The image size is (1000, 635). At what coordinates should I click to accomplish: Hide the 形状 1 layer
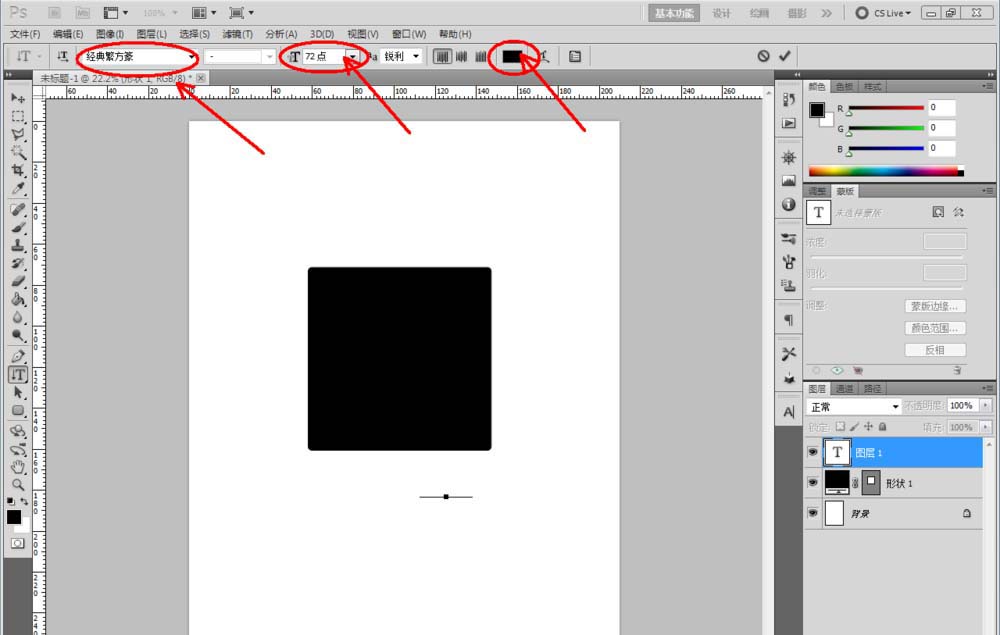(812, 483)
